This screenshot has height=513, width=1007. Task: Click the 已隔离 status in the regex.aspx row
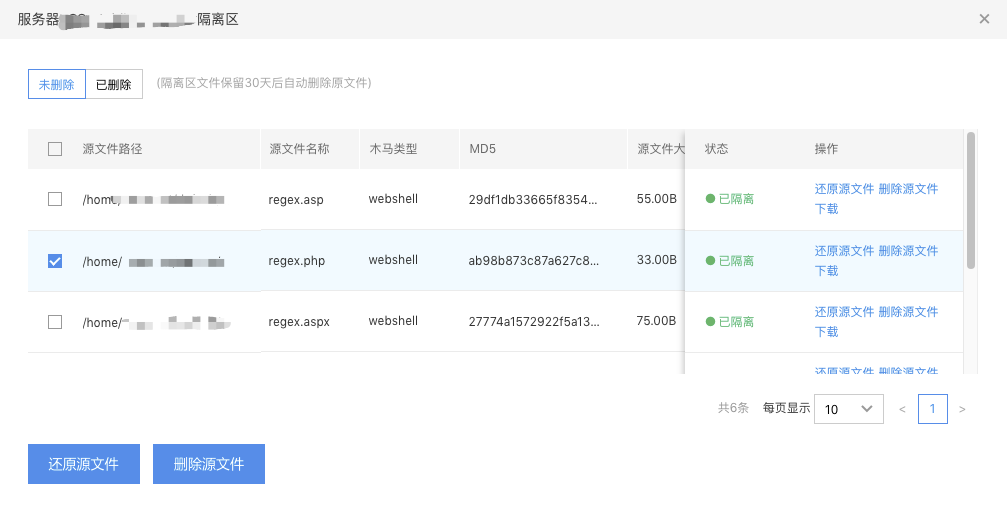tap(730, 322)
